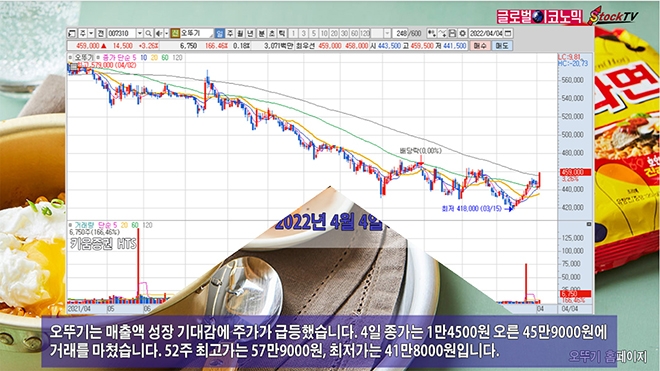This screenshot has width=660, height=371.
Task: Switch to the 주 (weekly) chart period
Action: tap(230, 33)
